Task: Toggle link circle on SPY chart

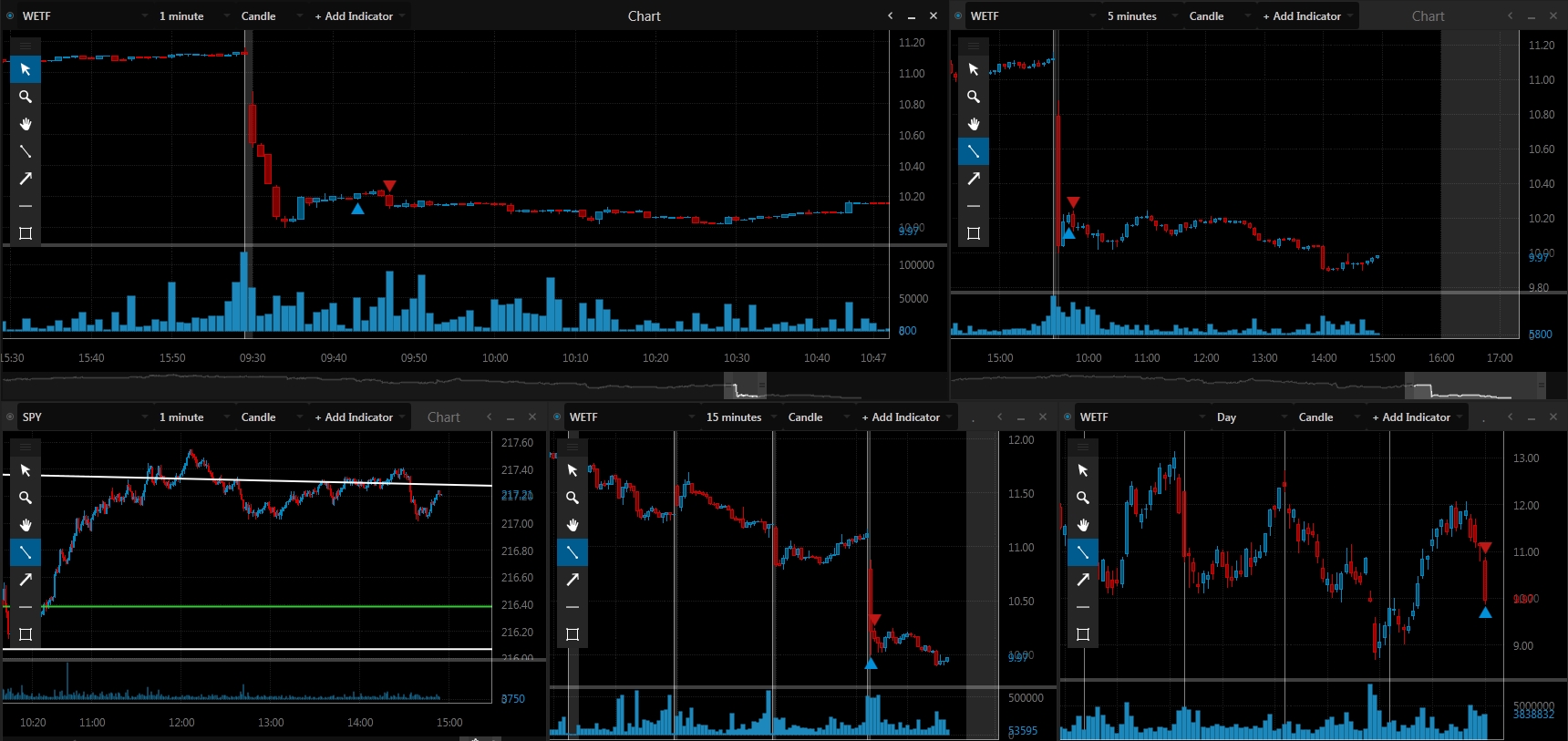Action: point(10,417)
